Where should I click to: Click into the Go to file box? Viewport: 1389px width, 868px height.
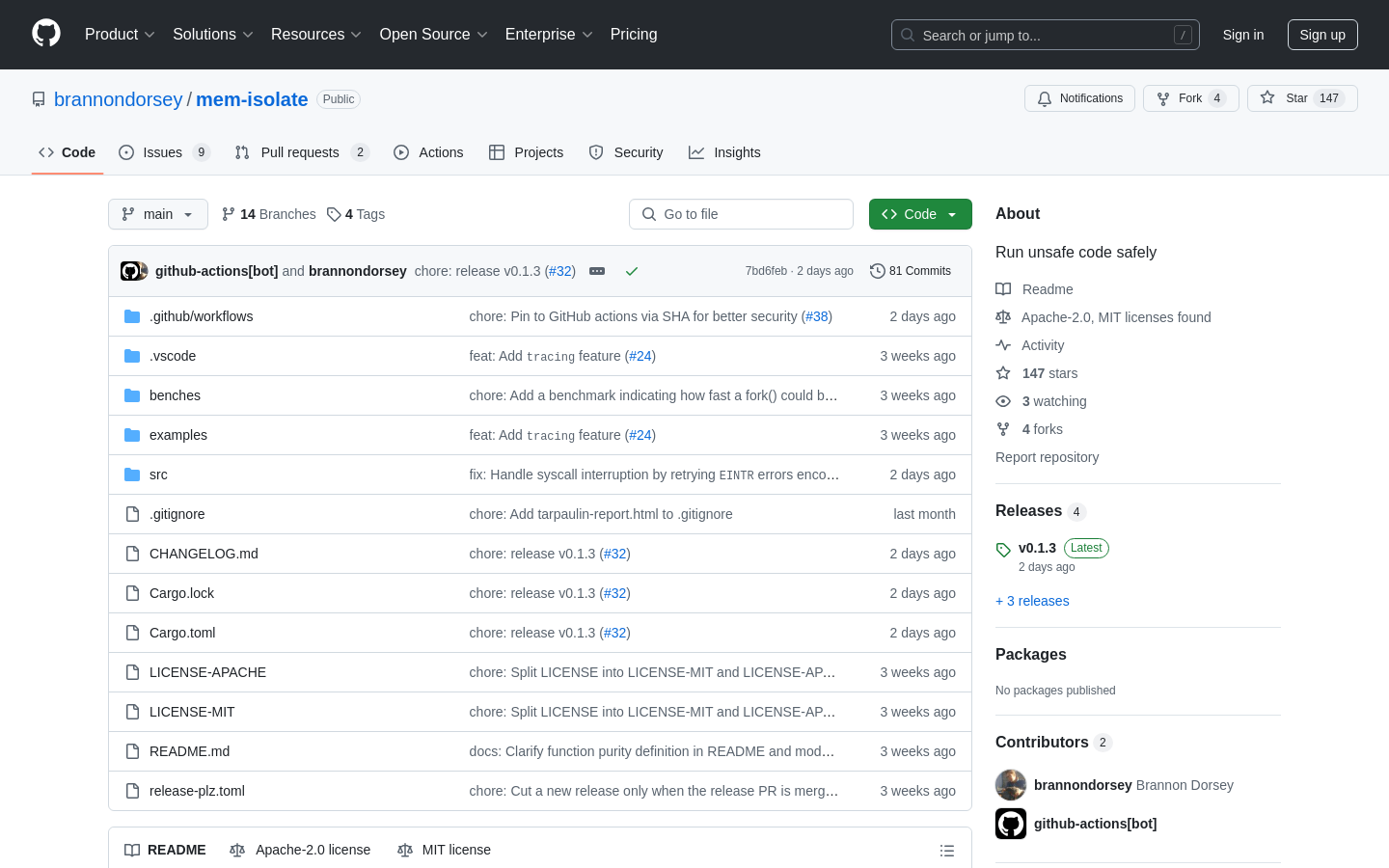coord(741,214)
